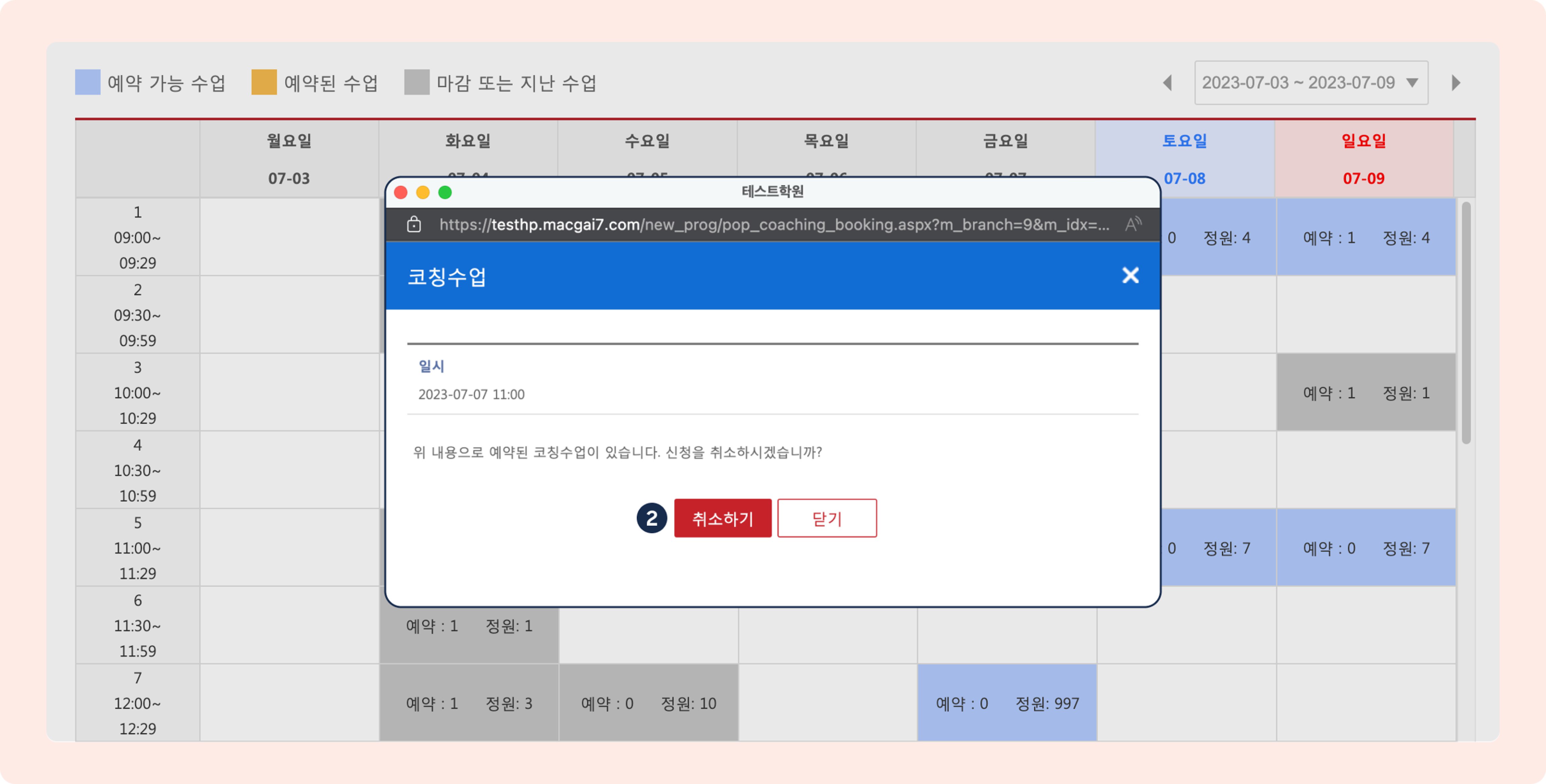The height and width of the screenshot is (784, 1546).
Task: Click the lock icon in address bar
Action: 413,224
